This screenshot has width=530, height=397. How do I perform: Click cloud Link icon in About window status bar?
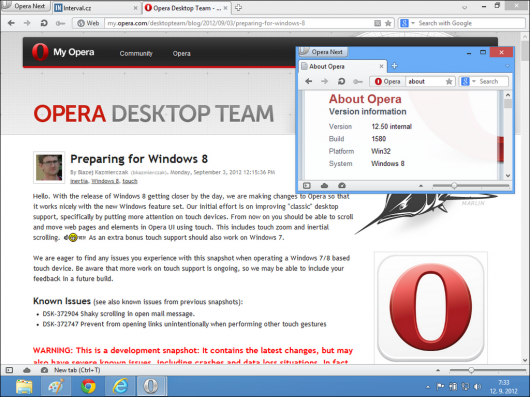(324, 185)
